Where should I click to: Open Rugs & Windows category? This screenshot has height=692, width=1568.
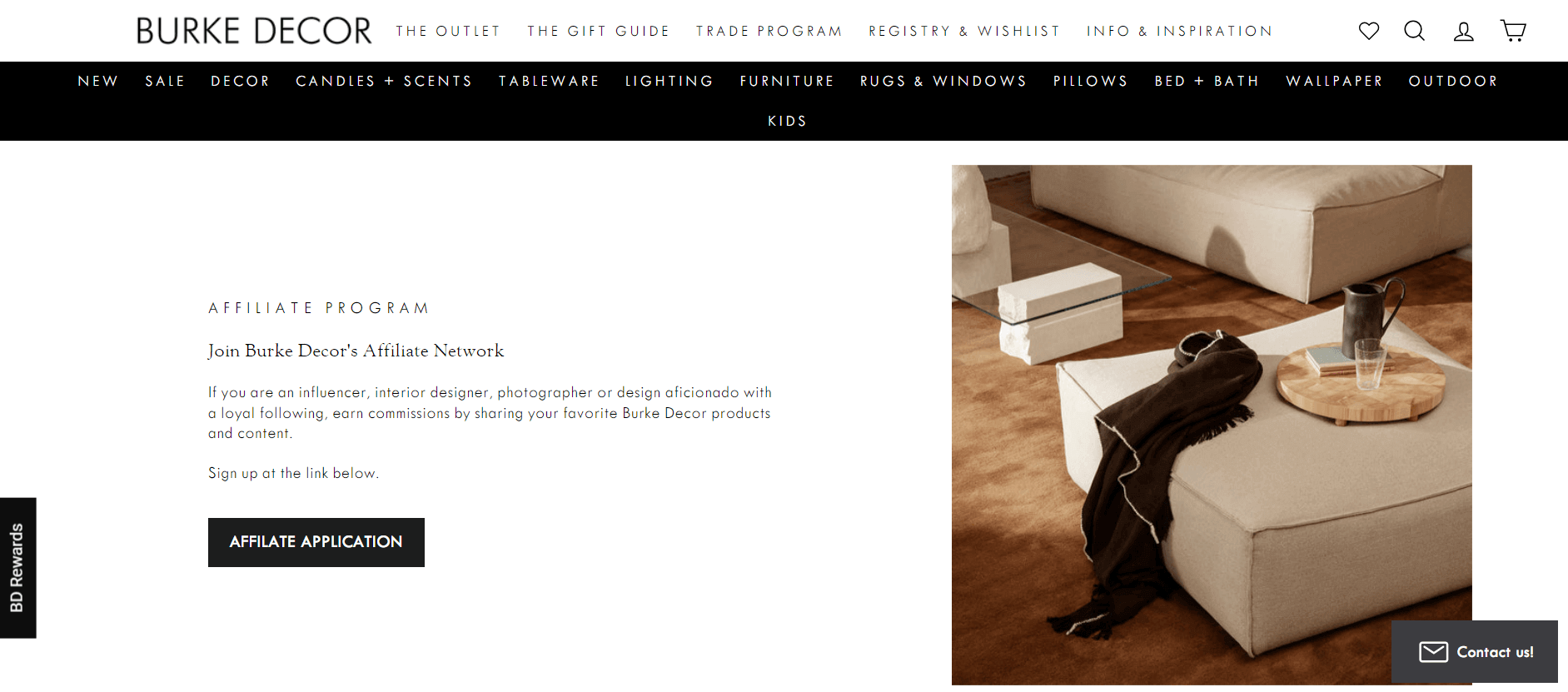[943, 81]
